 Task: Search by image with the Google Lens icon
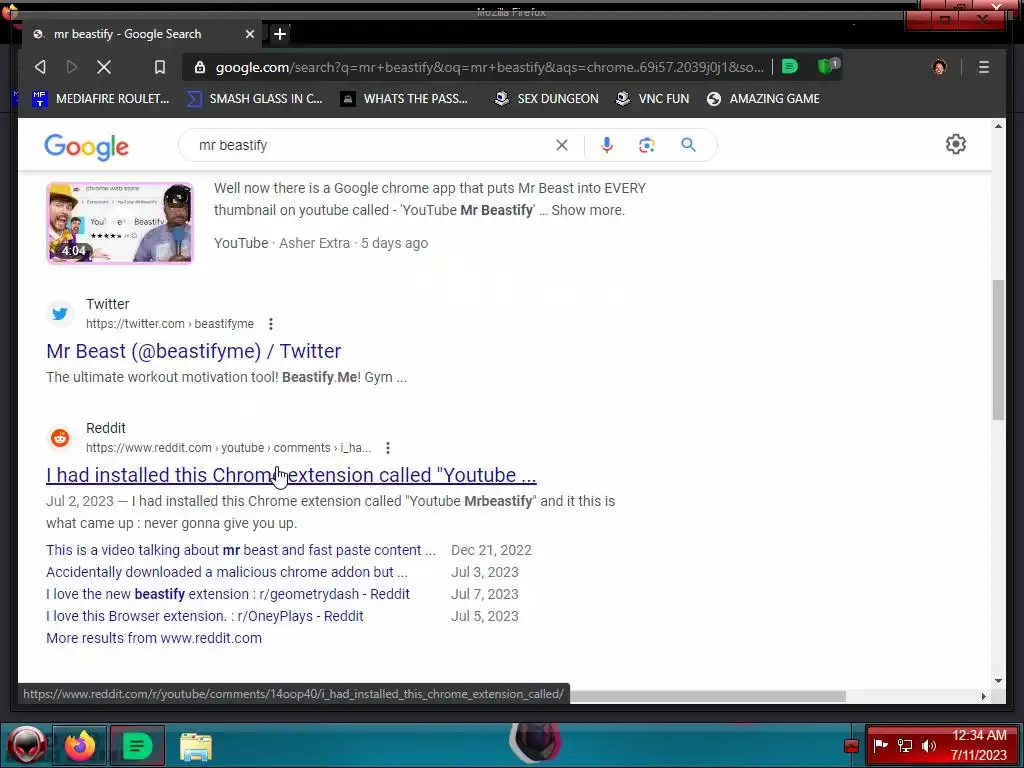(647, 145)
